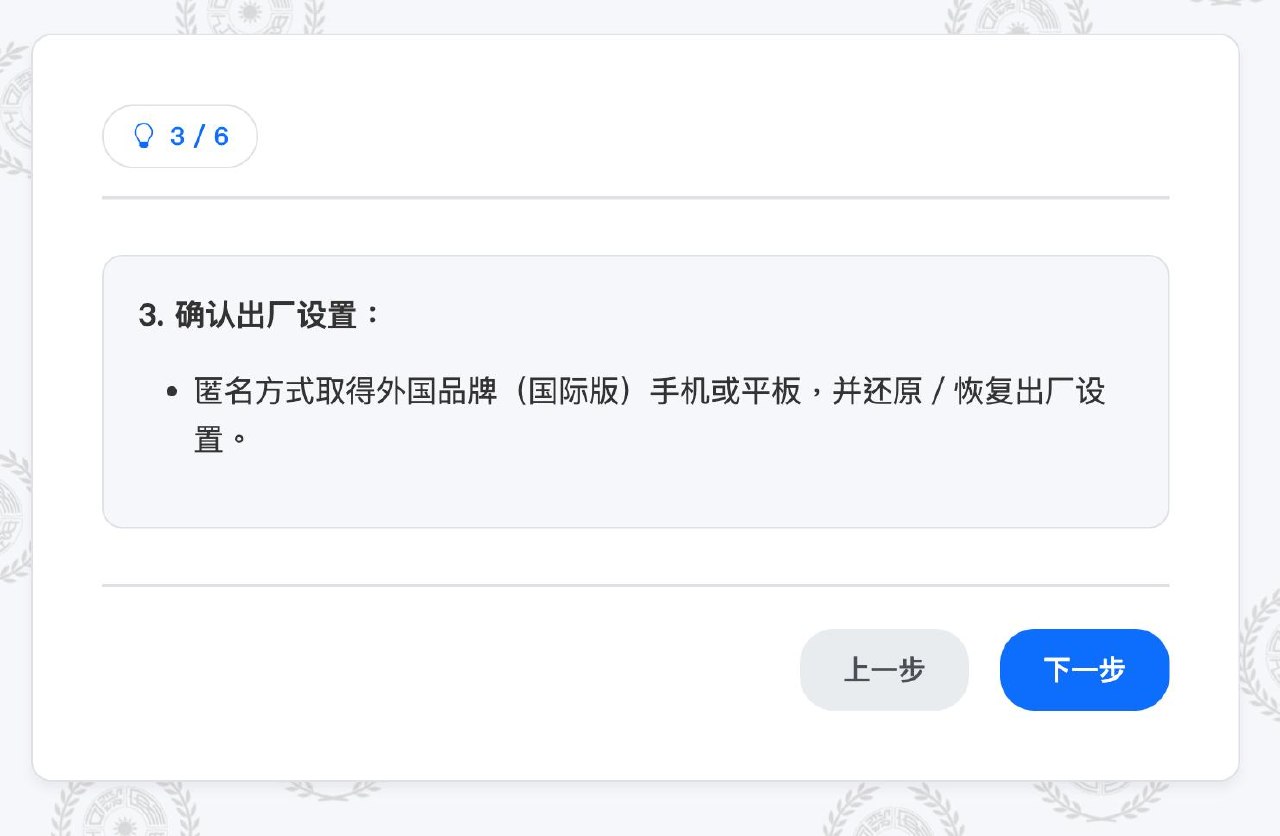Click the divider line above the navigation buttons
Viewport: 1280px width, 836px height.
click(x=635, y=585)
